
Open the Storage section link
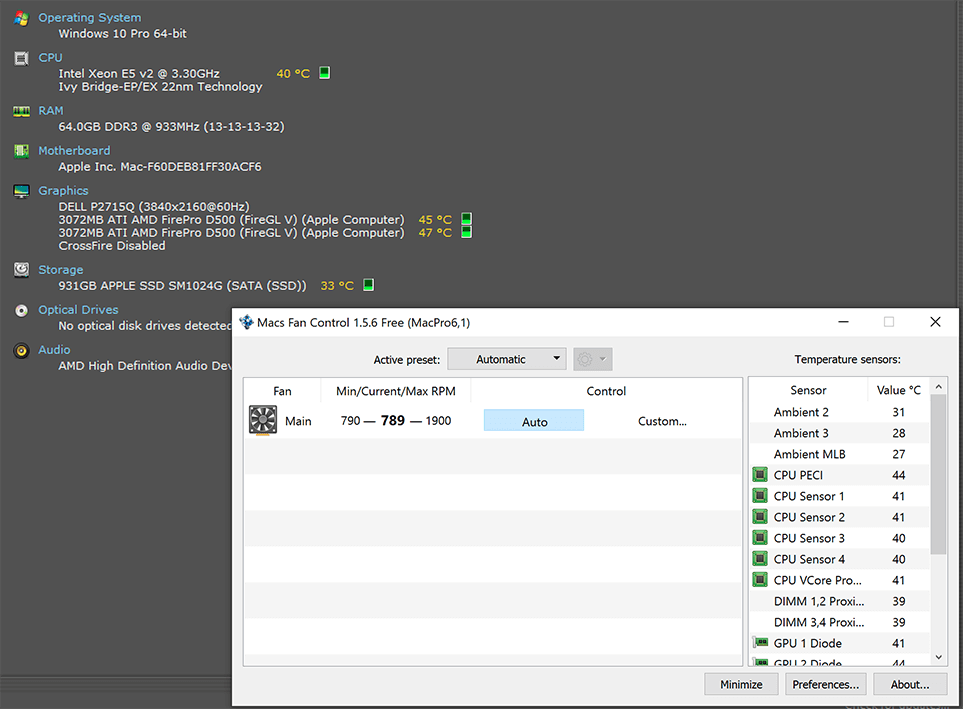61,270
